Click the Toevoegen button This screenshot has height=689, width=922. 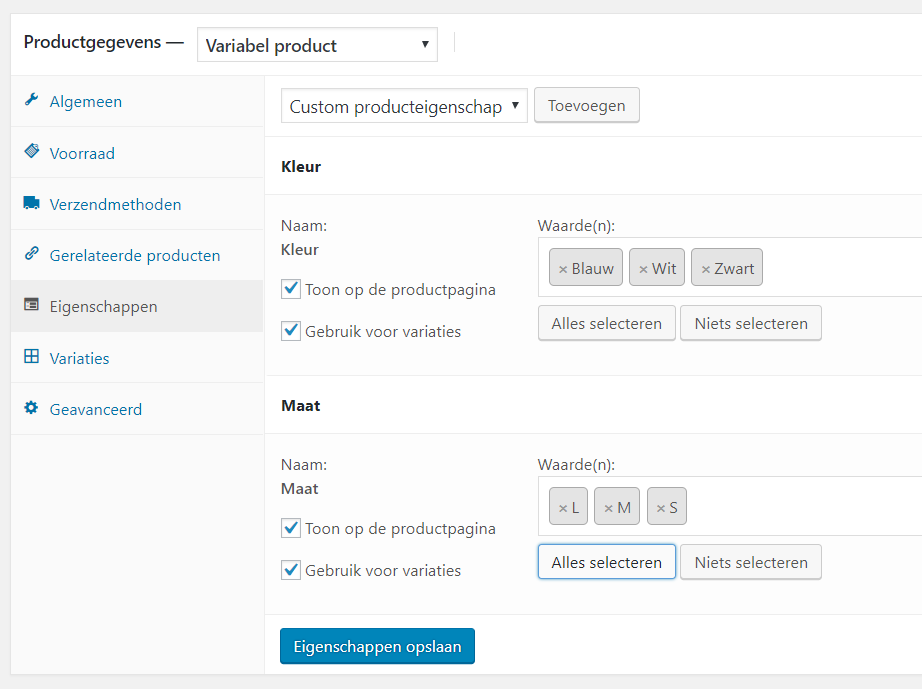pyautogui.click(x=587, y=106)
